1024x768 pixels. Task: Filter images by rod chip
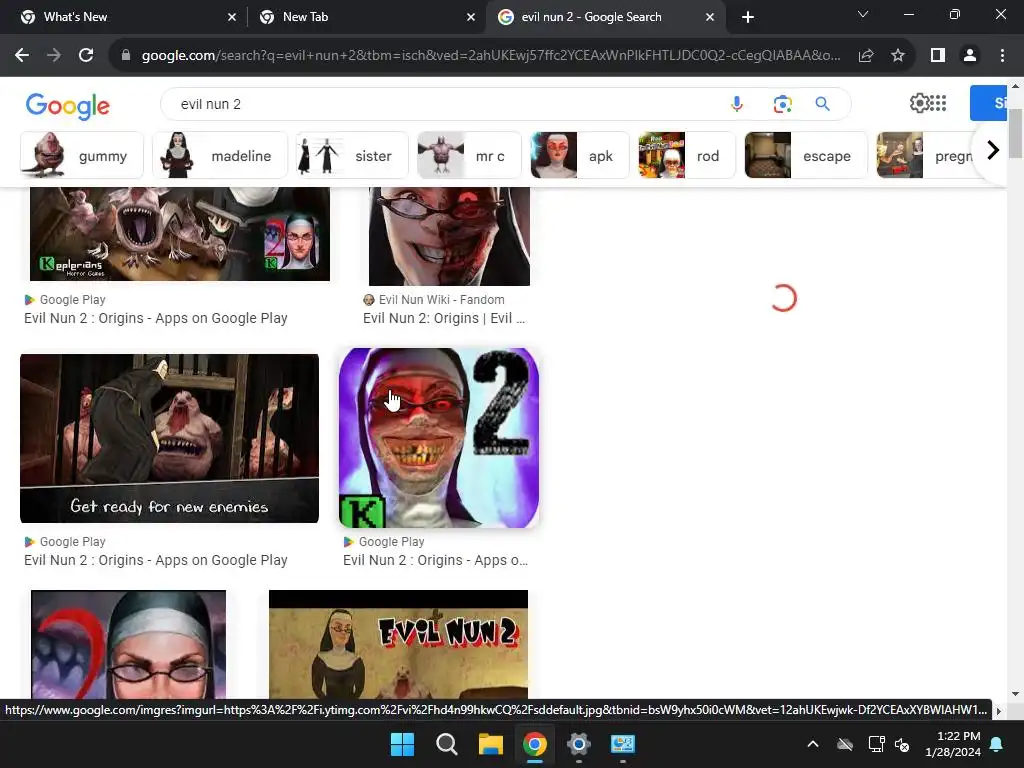point(687,155)
